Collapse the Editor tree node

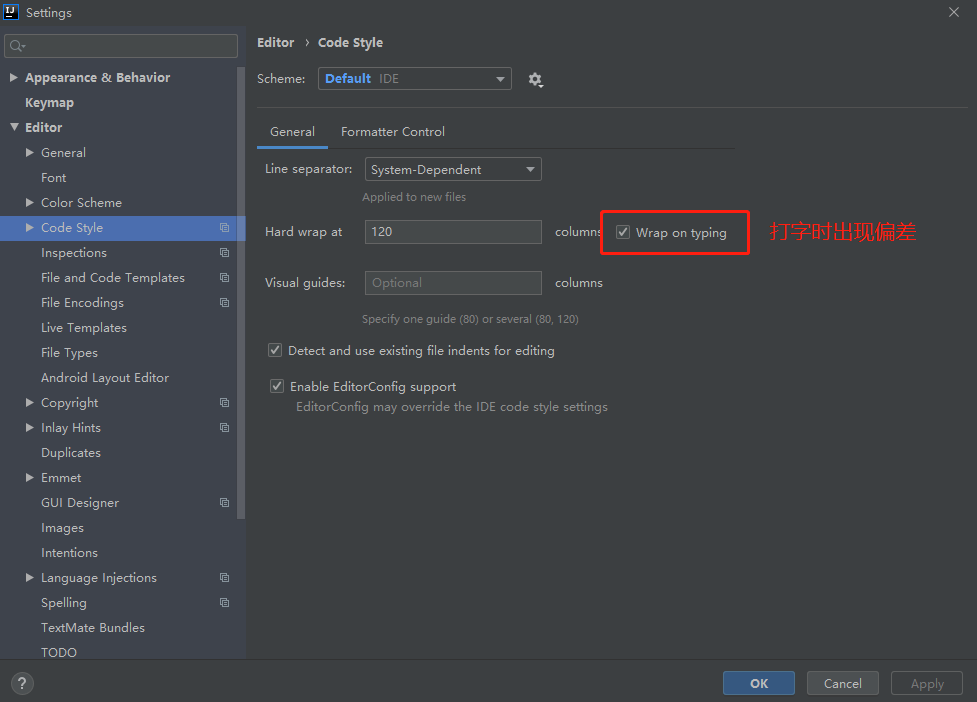(14, 127)
